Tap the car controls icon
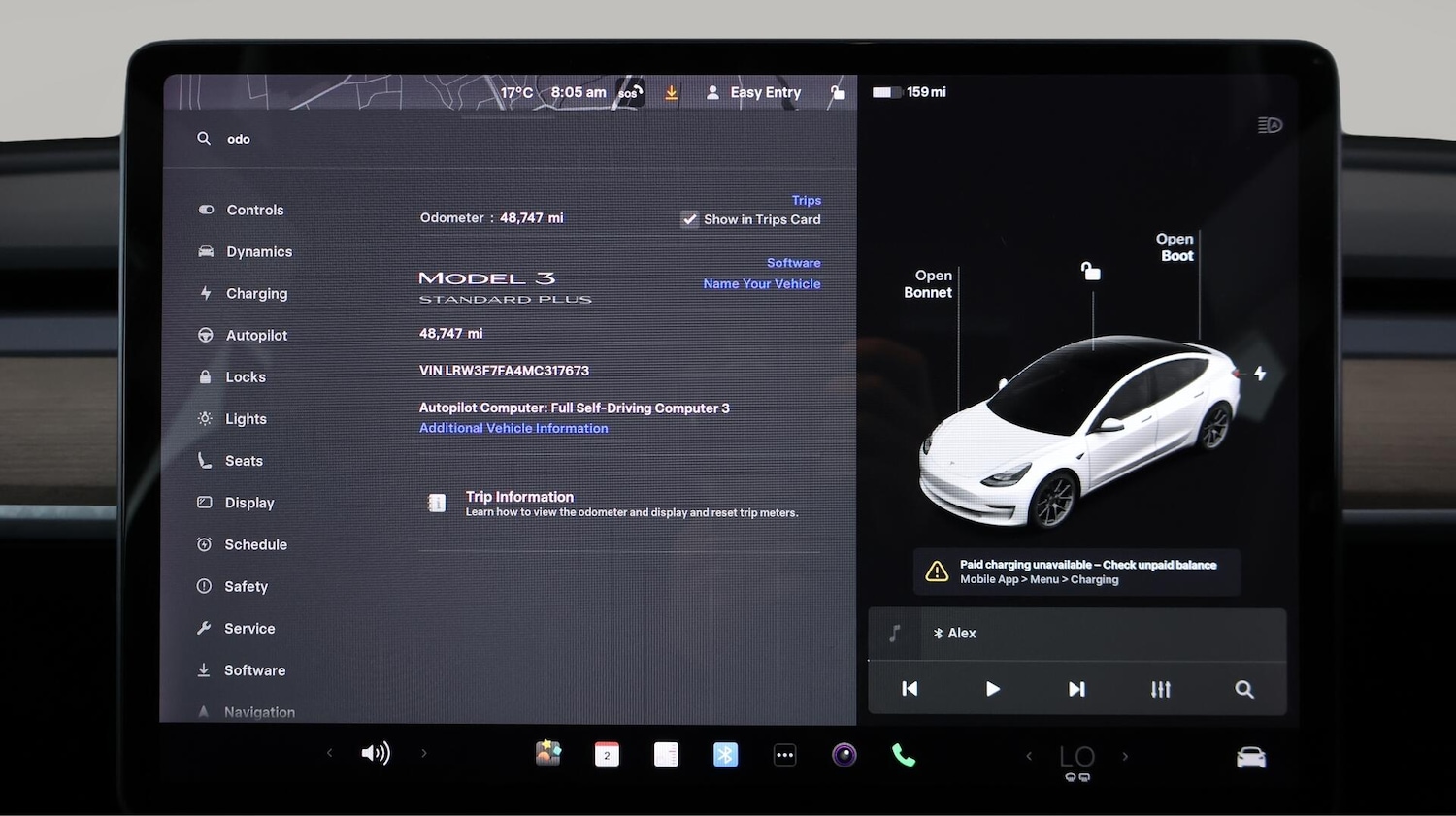 click(1250, 757)
